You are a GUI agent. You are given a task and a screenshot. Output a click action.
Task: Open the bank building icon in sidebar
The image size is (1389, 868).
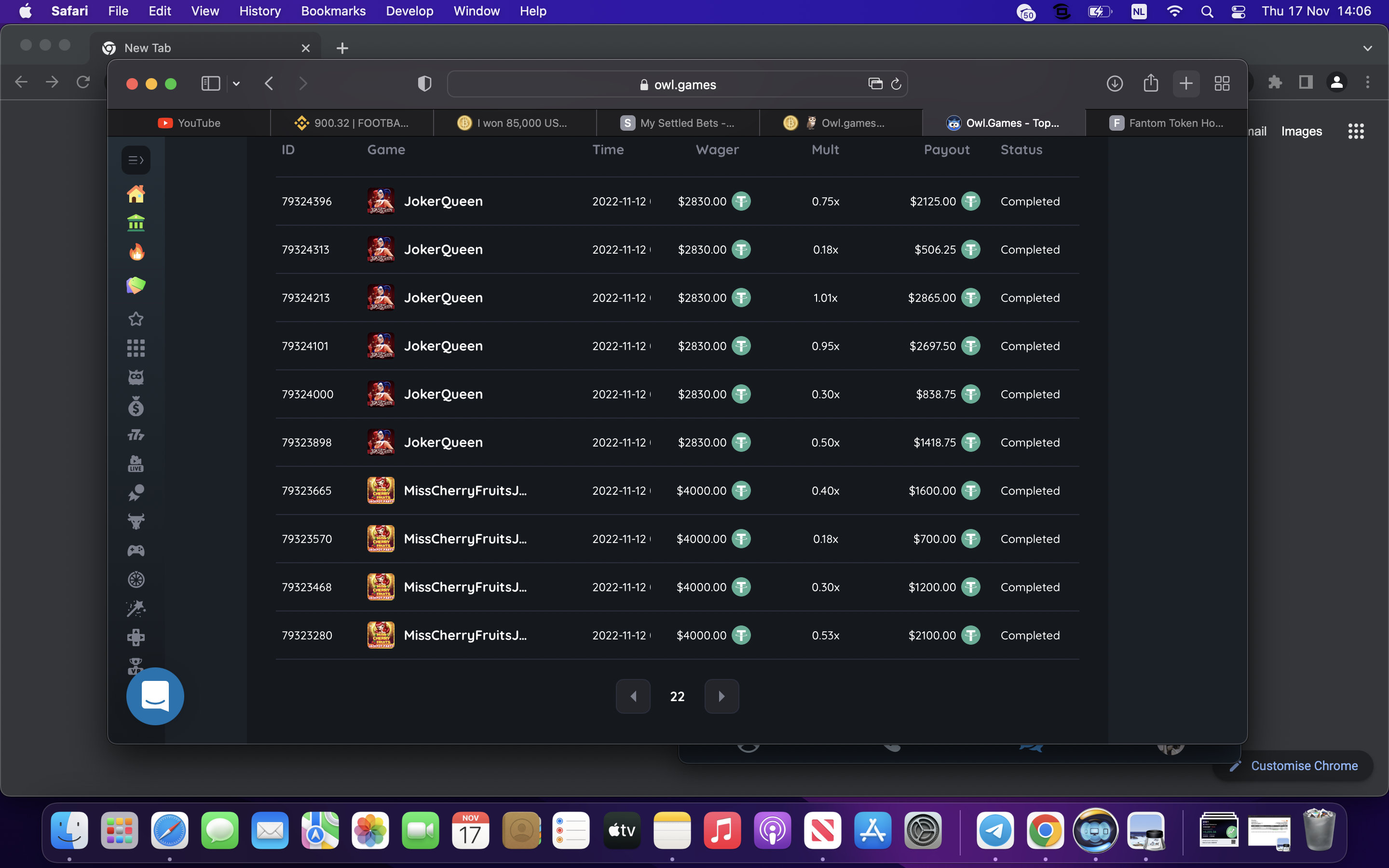[136, 223]
